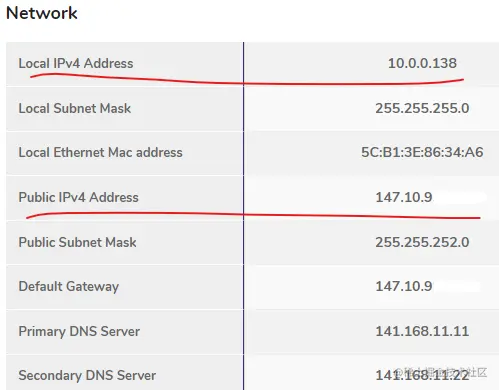The image size is (499, 390).
Task: Click the 141.168.11.11 DNS value
Action: (422, 331)
